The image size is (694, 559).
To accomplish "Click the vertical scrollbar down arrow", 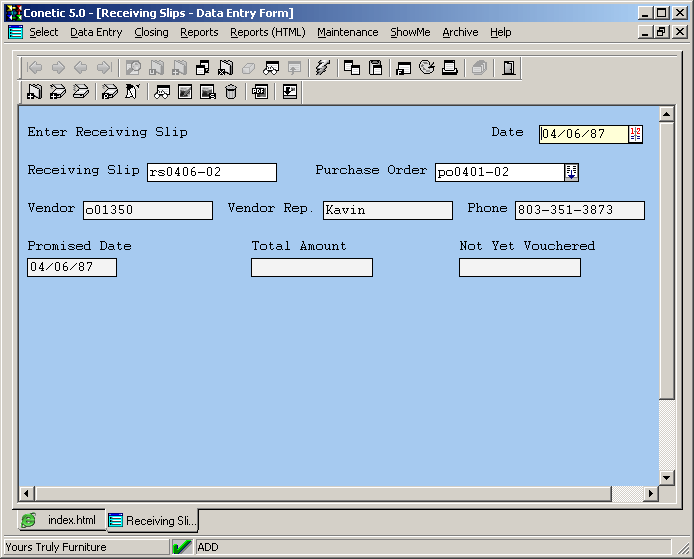I will (667, 477).
